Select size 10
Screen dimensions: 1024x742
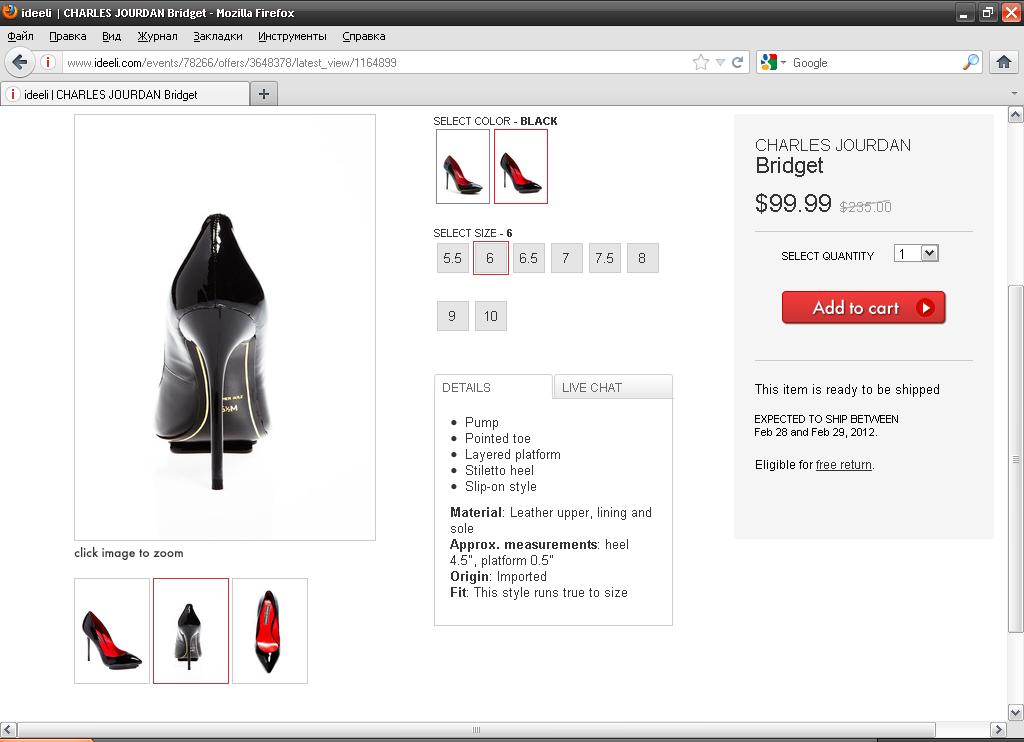[490, 316]
